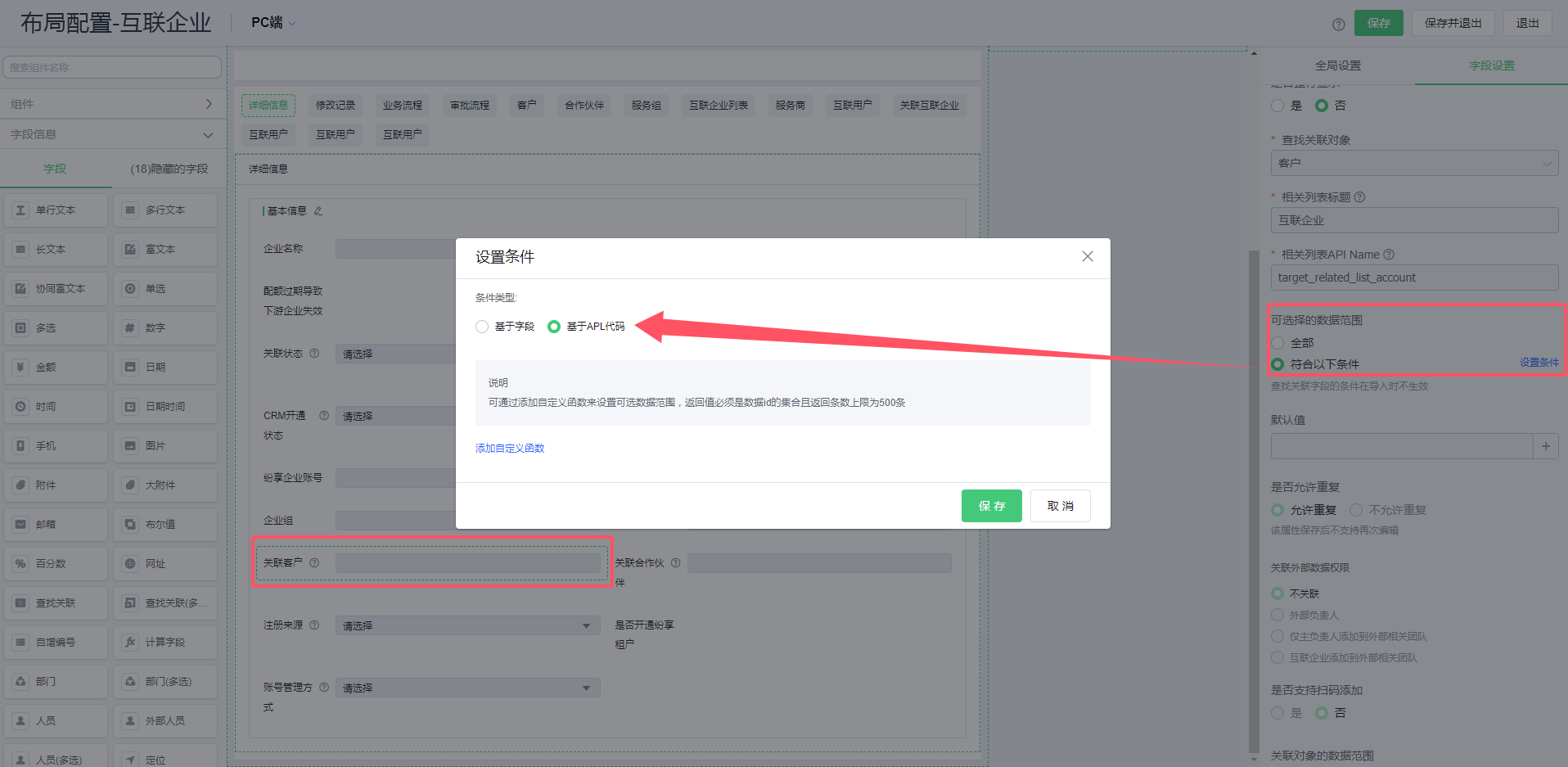Screen dimensions: 1568x767
Task: Click the 添加自定义函数 link
Action: point(509,448)
